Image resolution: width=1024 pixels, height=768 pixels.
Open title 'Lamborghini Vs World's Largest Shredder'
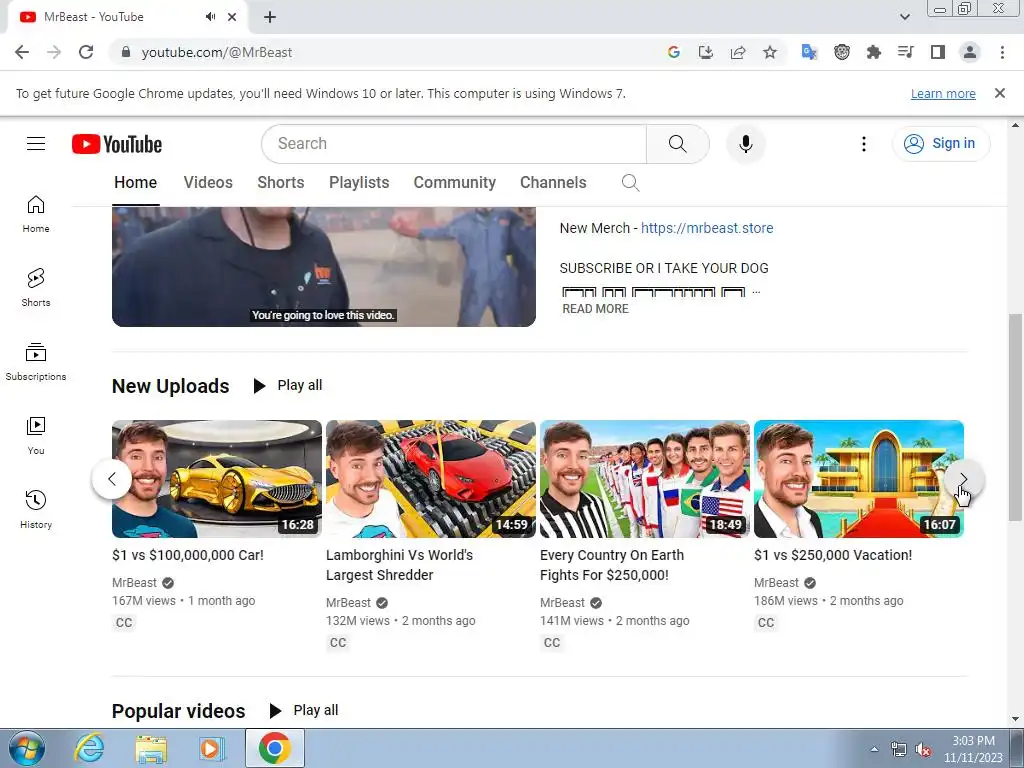[399, 565]
